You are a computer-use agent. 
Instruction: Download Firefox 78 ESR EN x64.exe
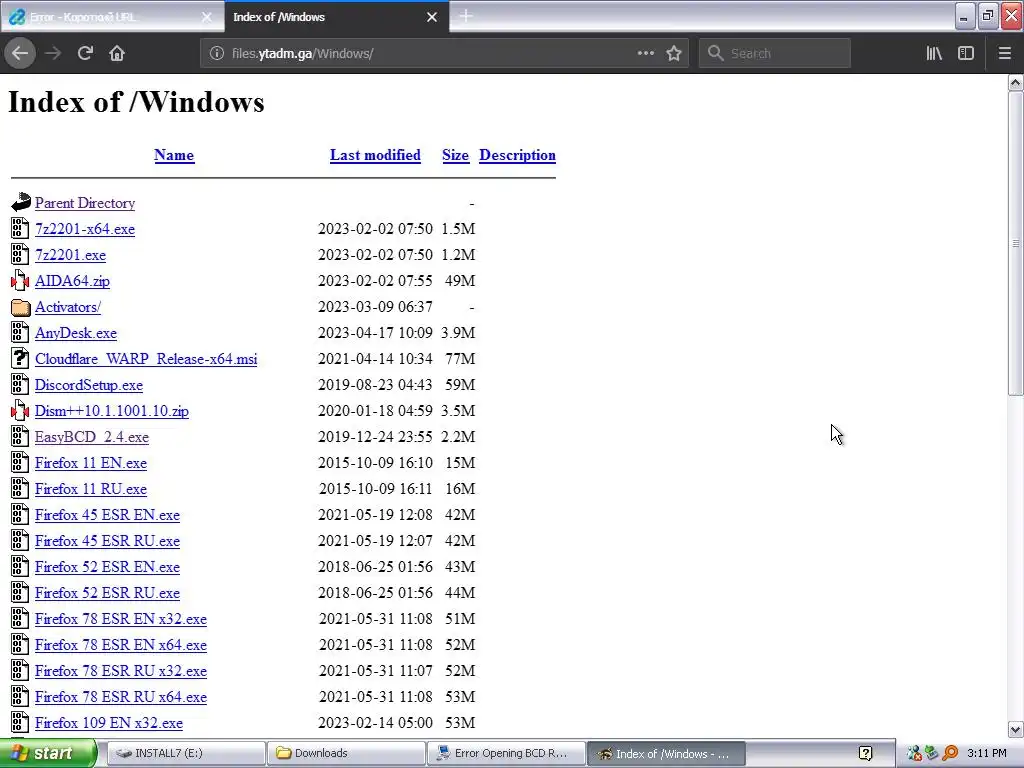[x=121, y=645]
